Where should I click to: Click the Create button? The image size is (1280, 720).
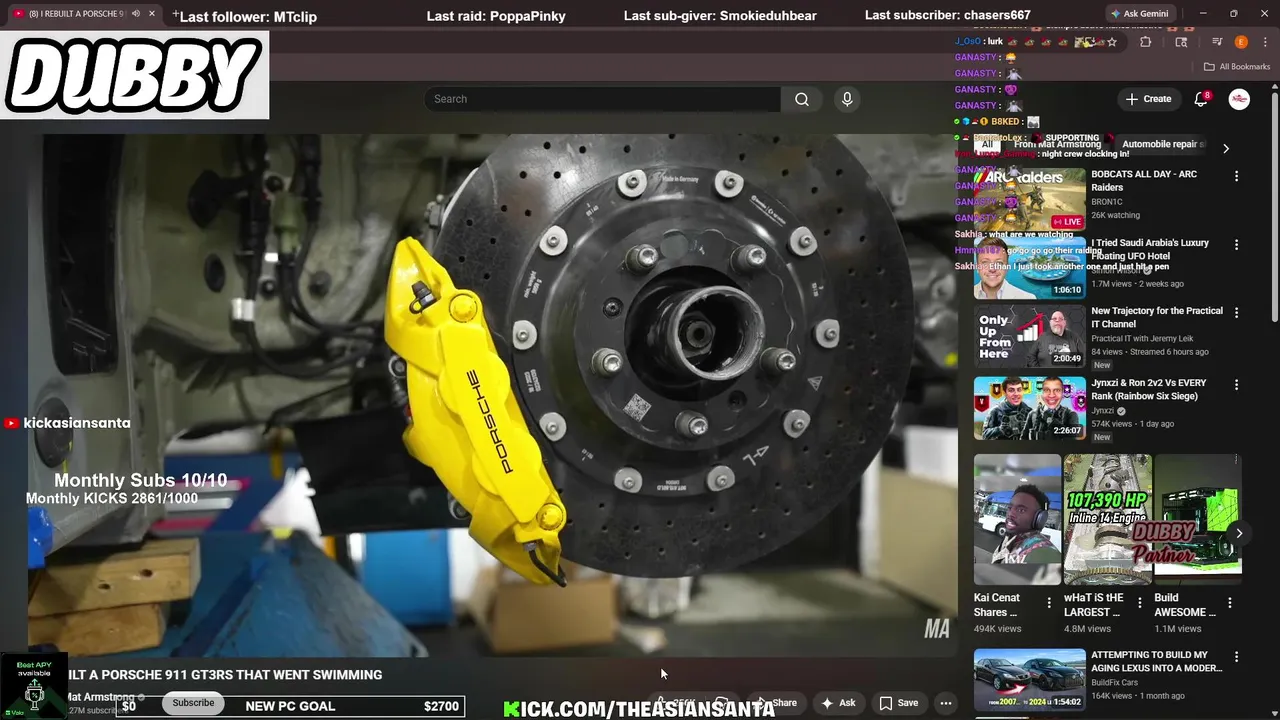(x=1148, y=99)
